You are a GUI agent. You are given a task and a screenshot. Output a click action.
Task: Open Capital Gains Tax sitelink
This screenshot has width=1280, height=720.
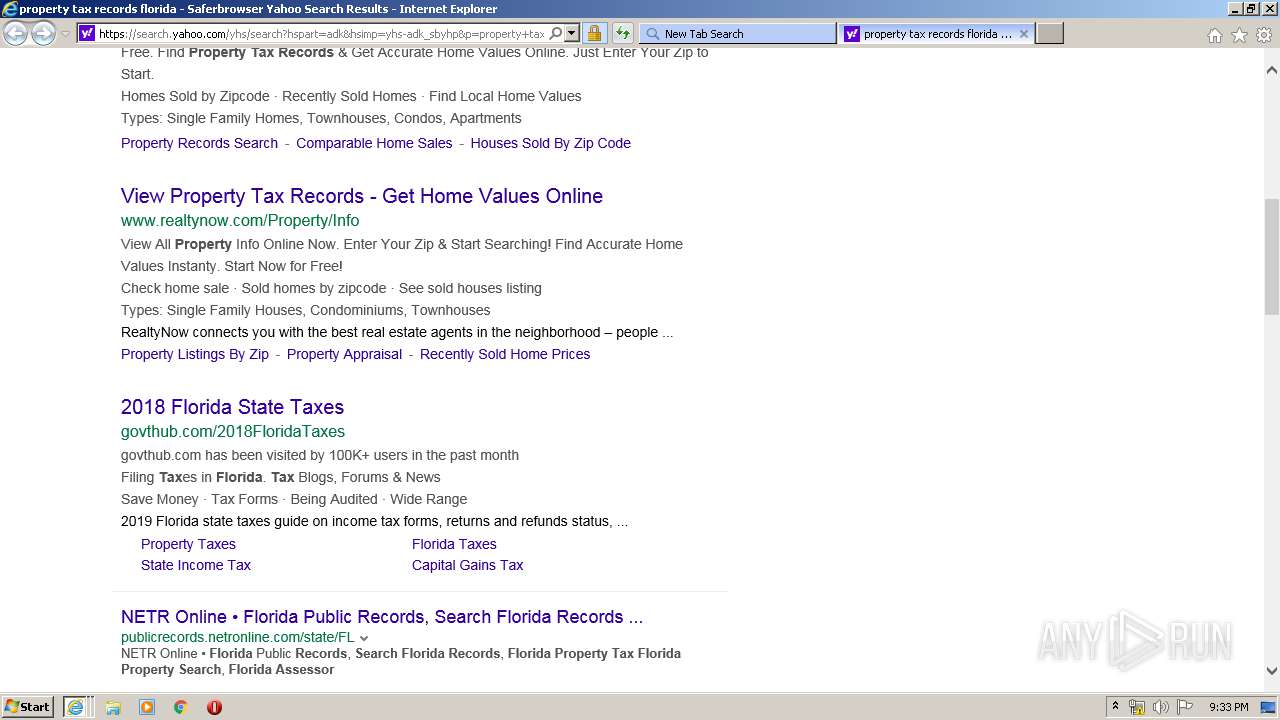click(x=467, y=565)
